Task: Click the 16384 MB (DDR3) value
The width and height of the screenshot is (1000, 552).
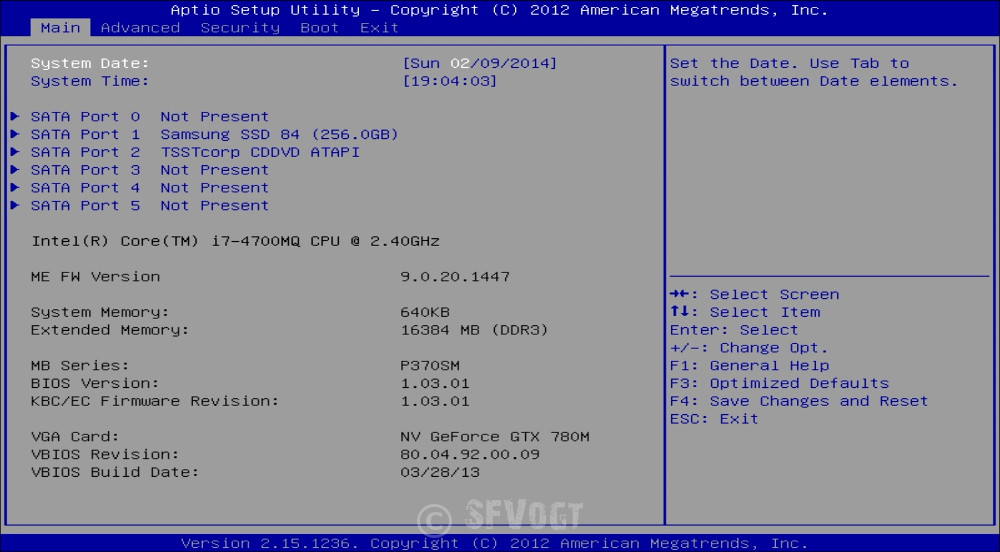Action: pos(474,330)
